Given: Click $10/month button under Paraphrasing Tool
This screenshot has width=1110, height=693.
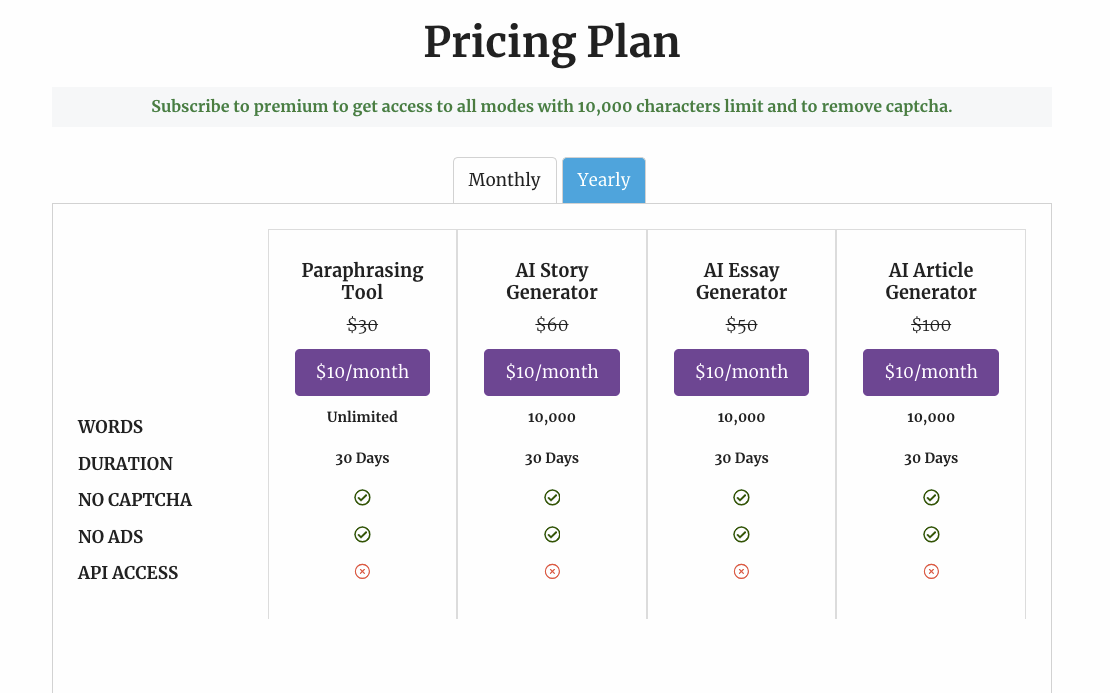Looking at the screenshot, I should [x=362, y=372].
